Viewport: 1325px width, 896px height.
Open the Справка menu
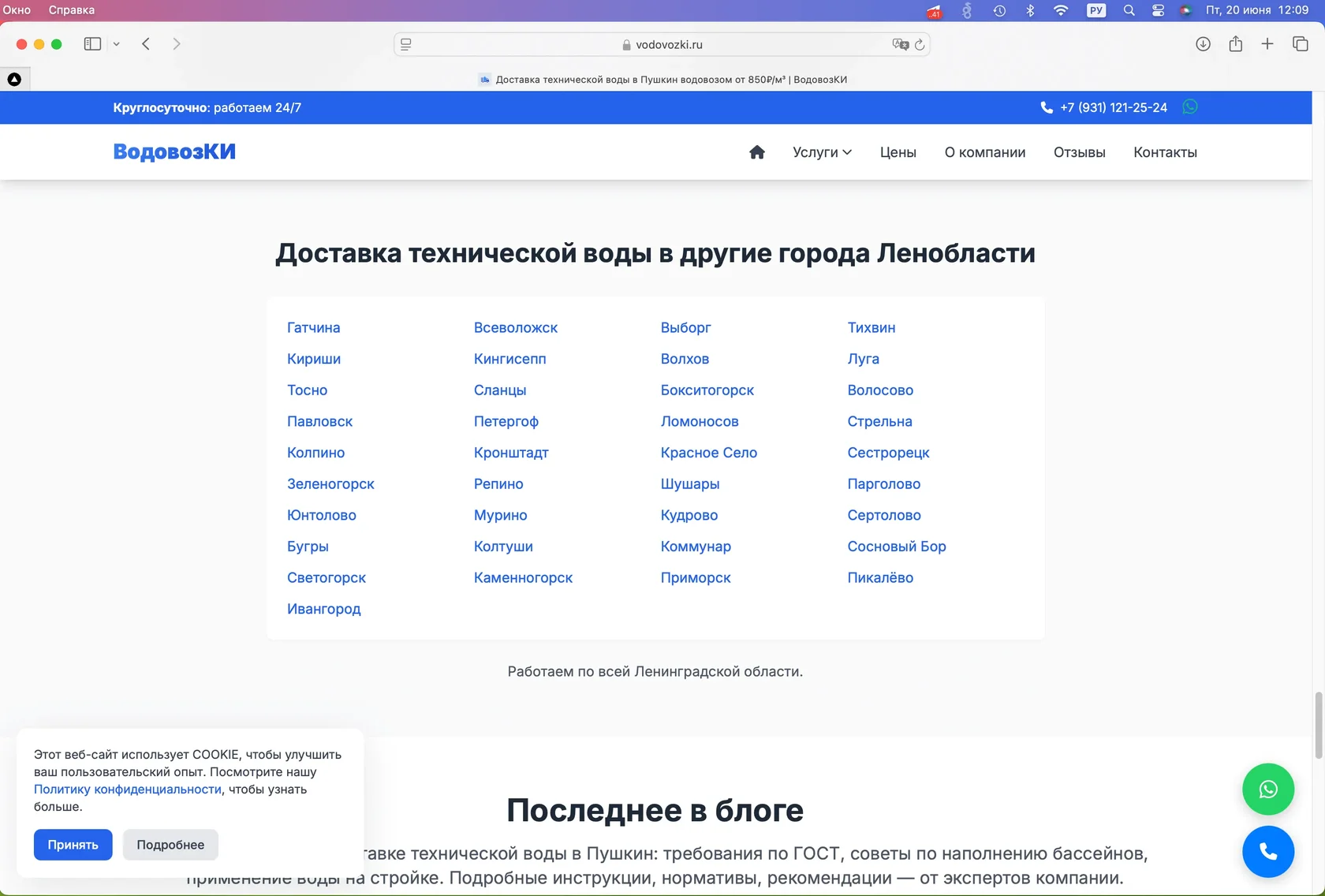pos(71,10)
